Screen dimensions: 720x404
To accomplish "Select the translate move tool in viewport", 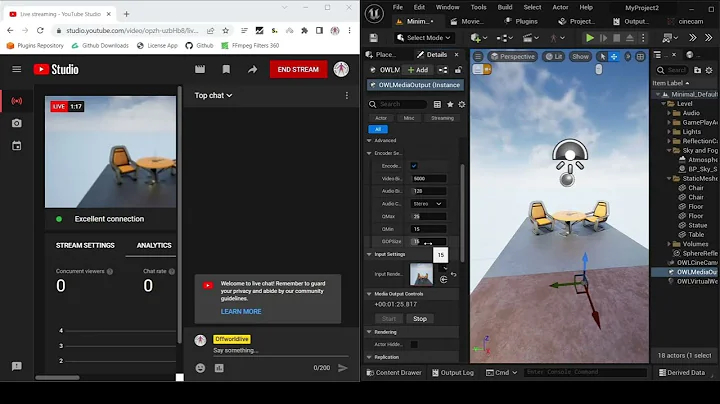I will (x=614, y=56).
